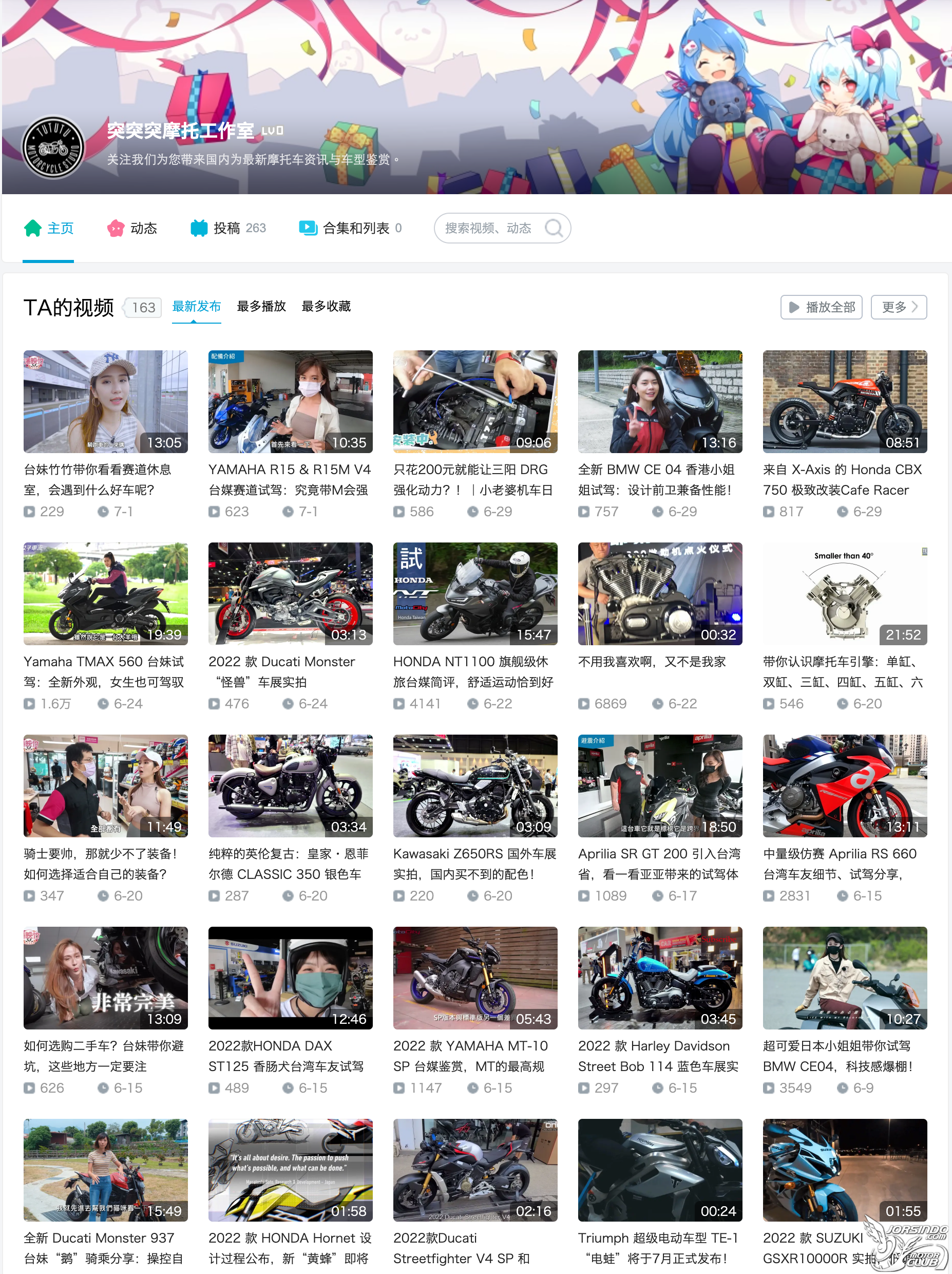
Task: Click channel name 突突突摩托工作室
Action: pyautogui.click(x=180, y=131)
